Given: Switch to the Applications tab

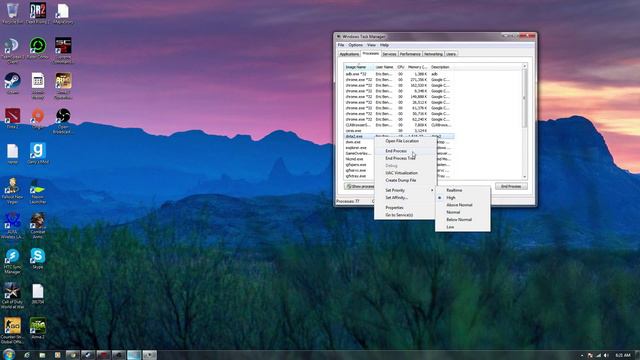Looking at the screenshot, I should click(349, 54).
